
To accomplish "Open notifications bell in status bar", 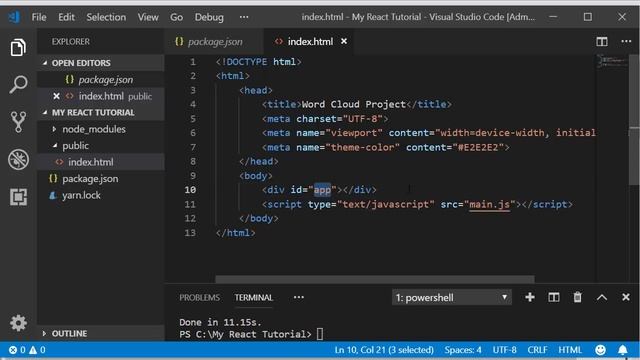I will coord(622,350).
